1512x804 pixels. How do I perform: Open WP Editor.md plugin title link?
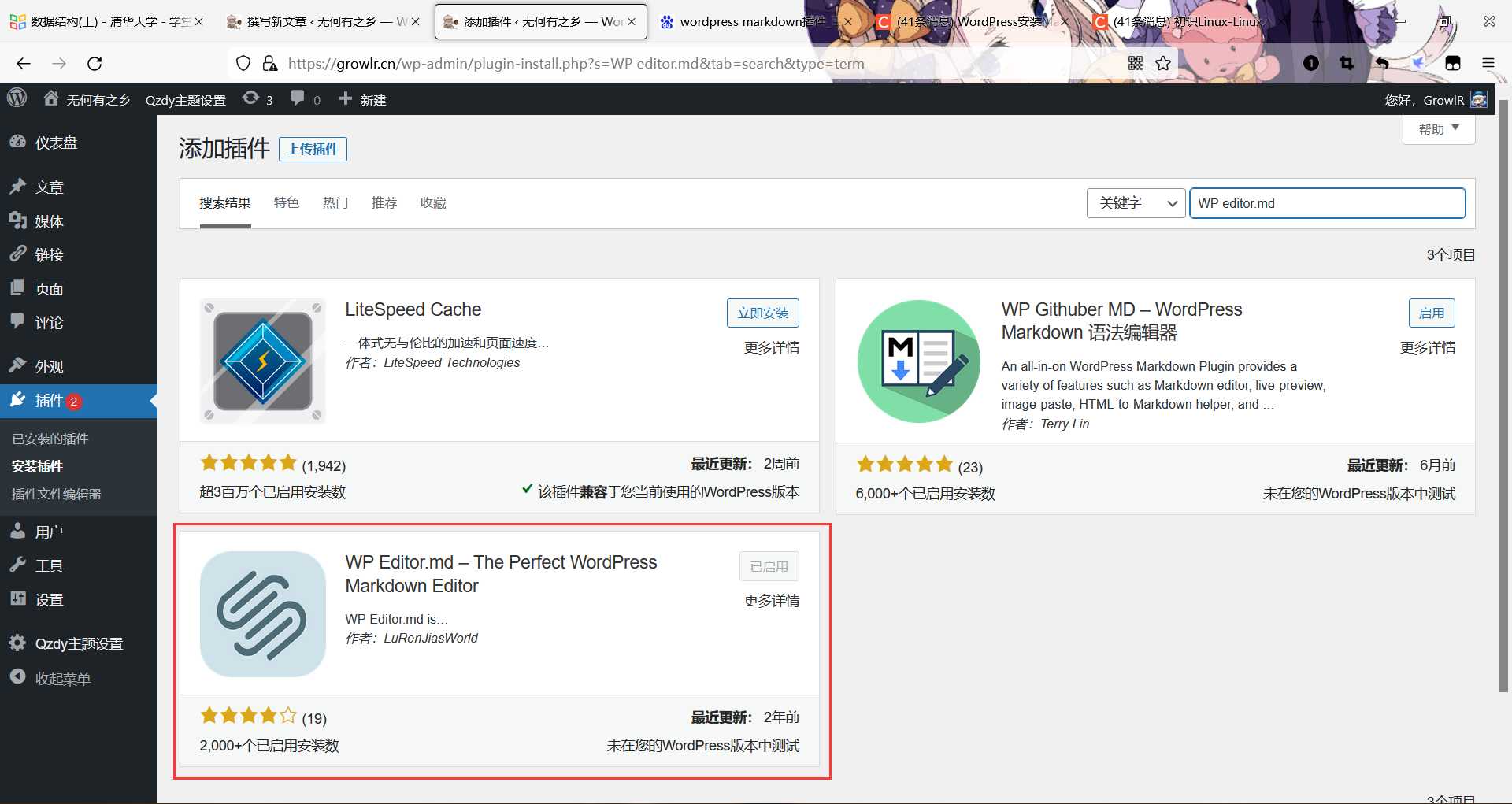(501, 574)
